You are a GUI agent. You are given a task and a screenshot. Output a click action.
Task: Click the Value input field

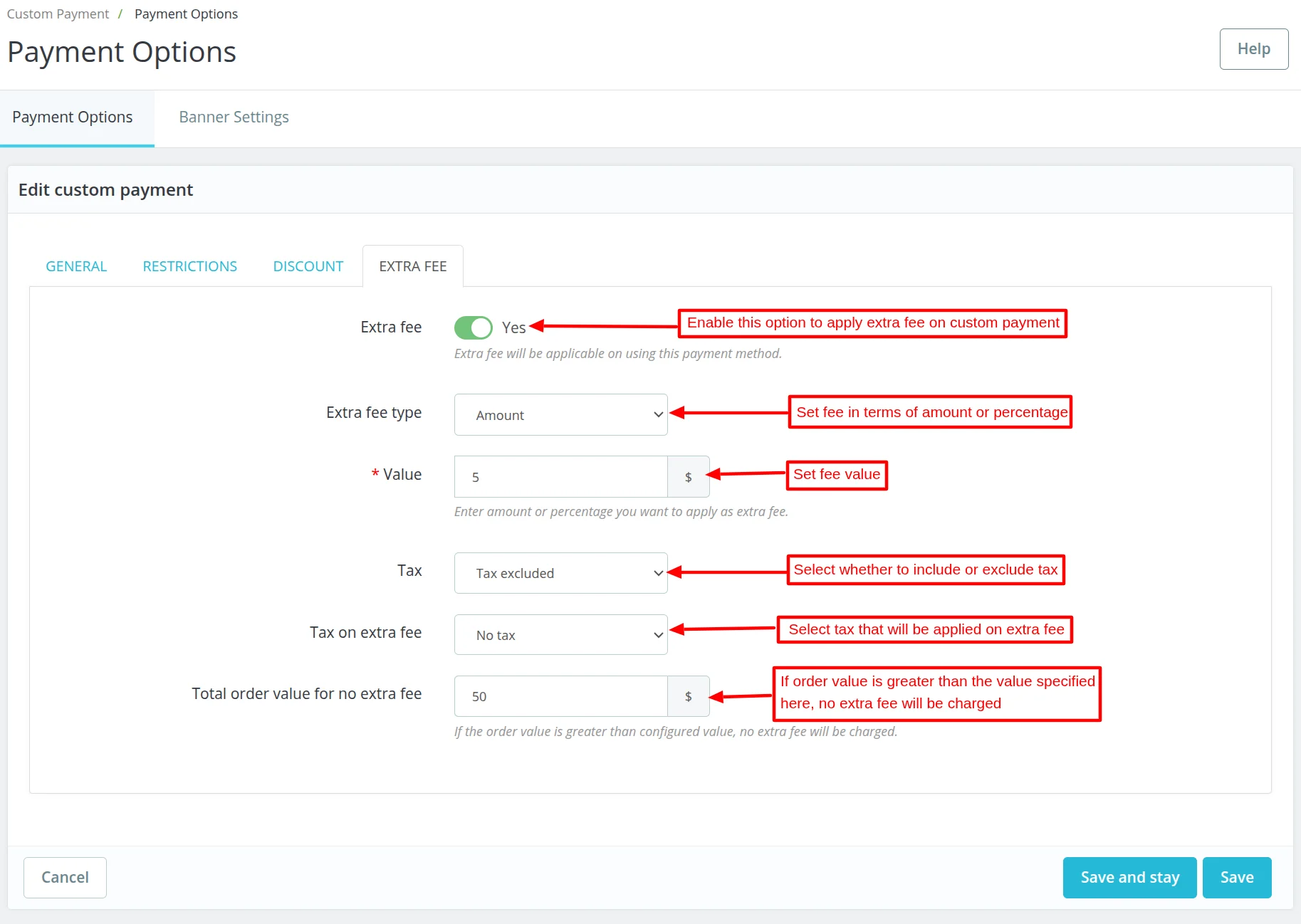560,477
